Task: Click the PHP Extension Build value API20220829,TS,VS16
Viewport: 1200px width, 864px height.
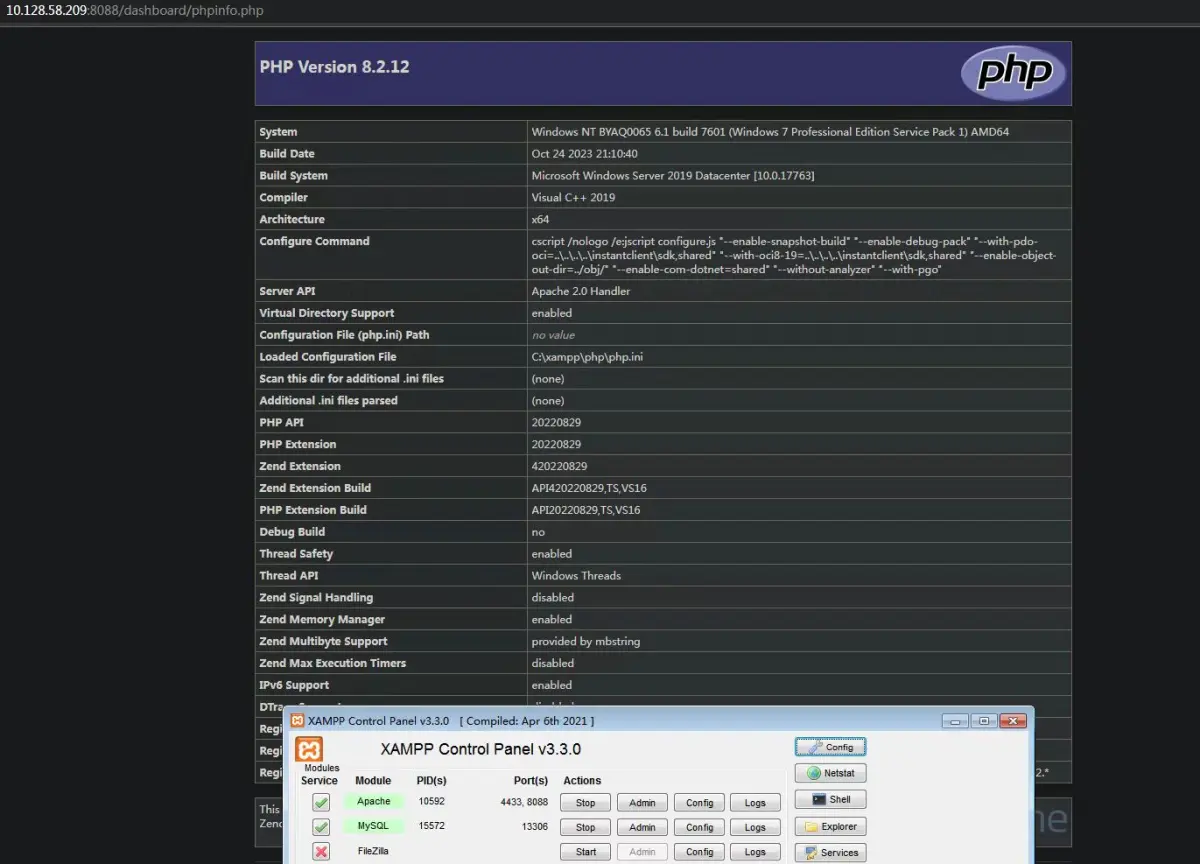Action: [586, 510]
